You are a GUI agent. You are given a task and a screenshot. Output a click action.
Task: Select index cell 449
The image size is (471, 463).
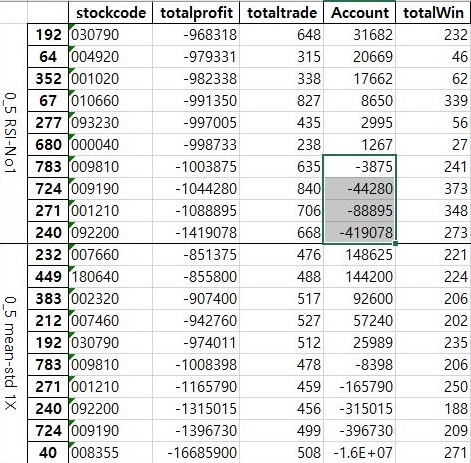pos(48,277)
